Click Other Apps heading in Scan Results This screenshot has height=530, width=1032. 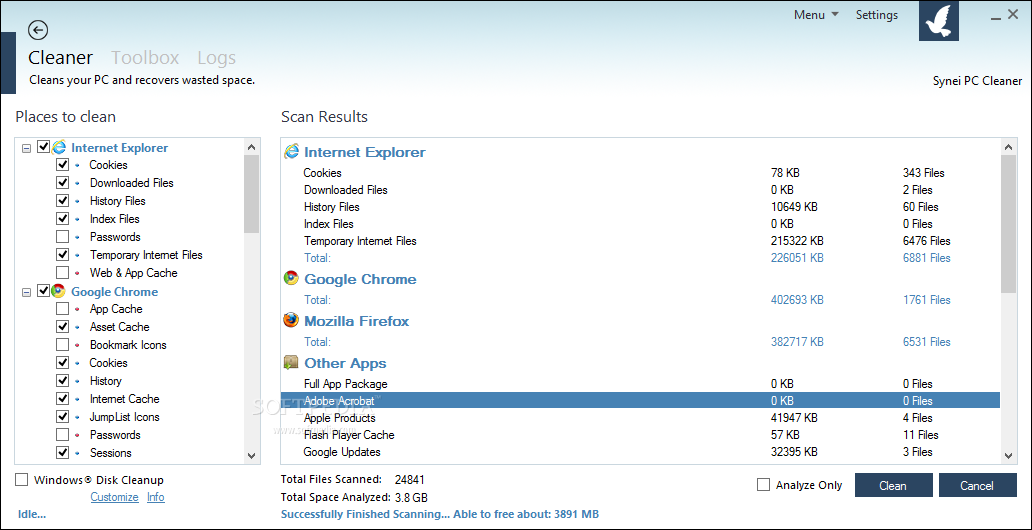point(345,363)
